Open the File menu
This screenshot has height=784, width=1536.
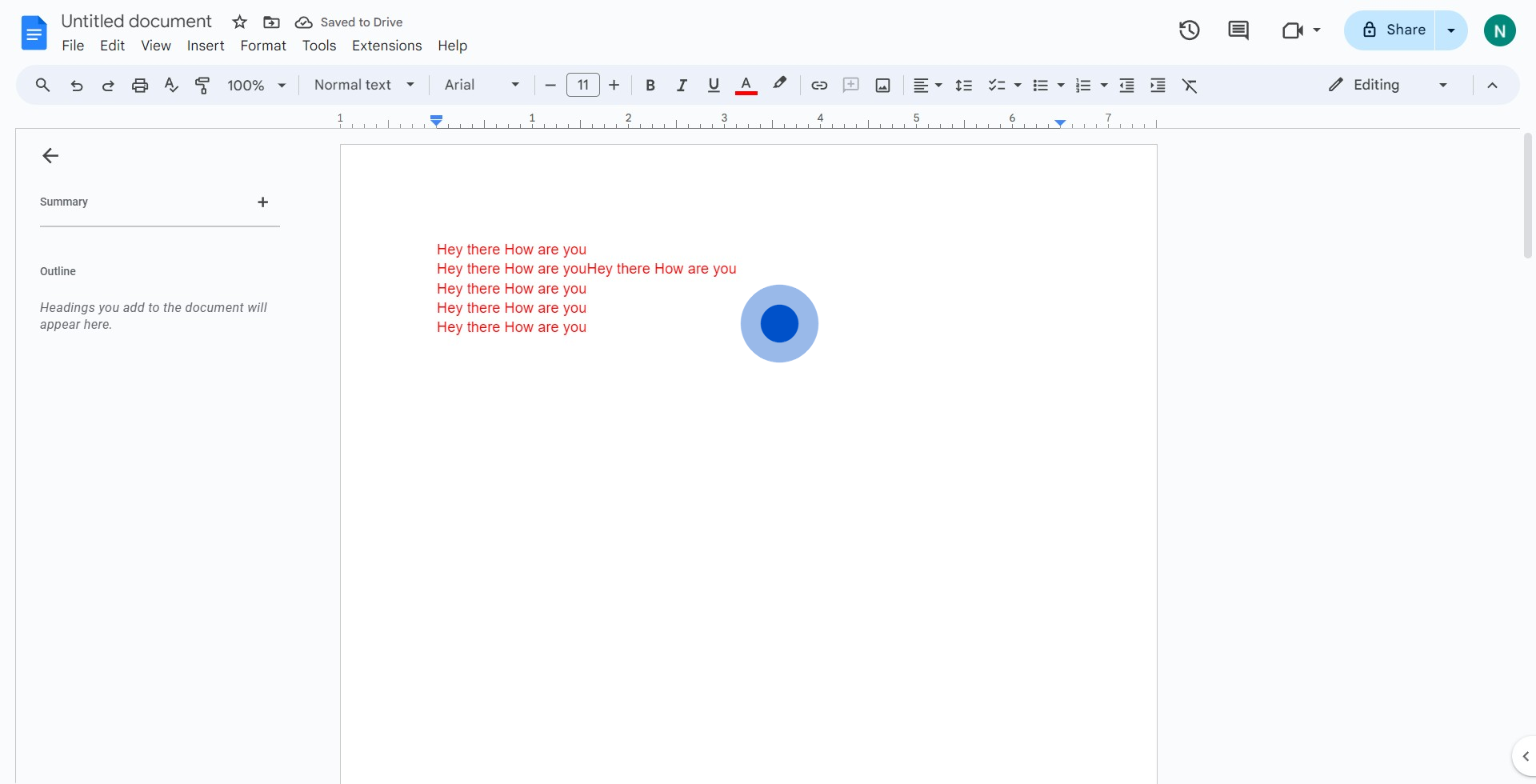(73, 46)
